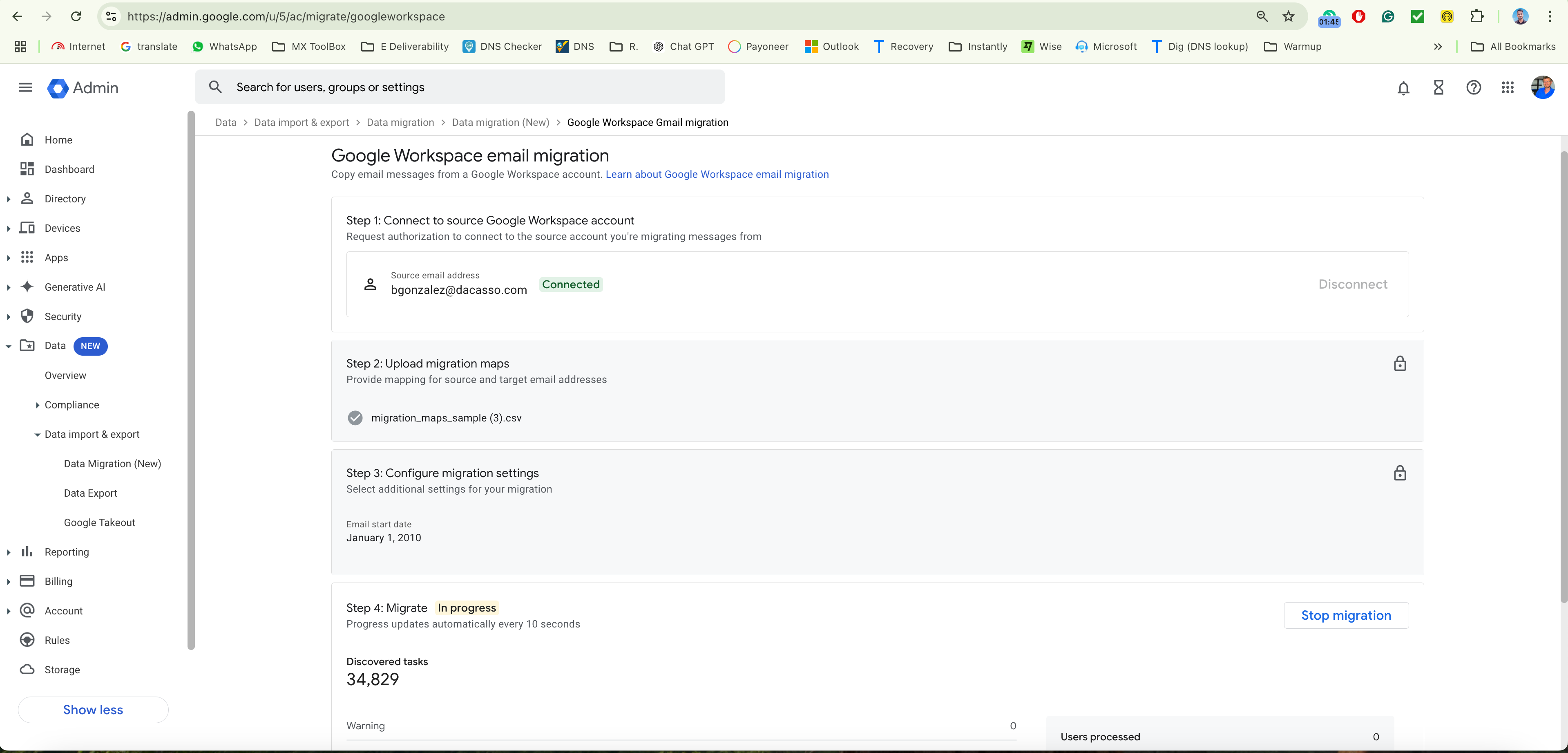Click the browser back arrow
The width and height of the screenshot is (1568, 753).
[17, 16]
